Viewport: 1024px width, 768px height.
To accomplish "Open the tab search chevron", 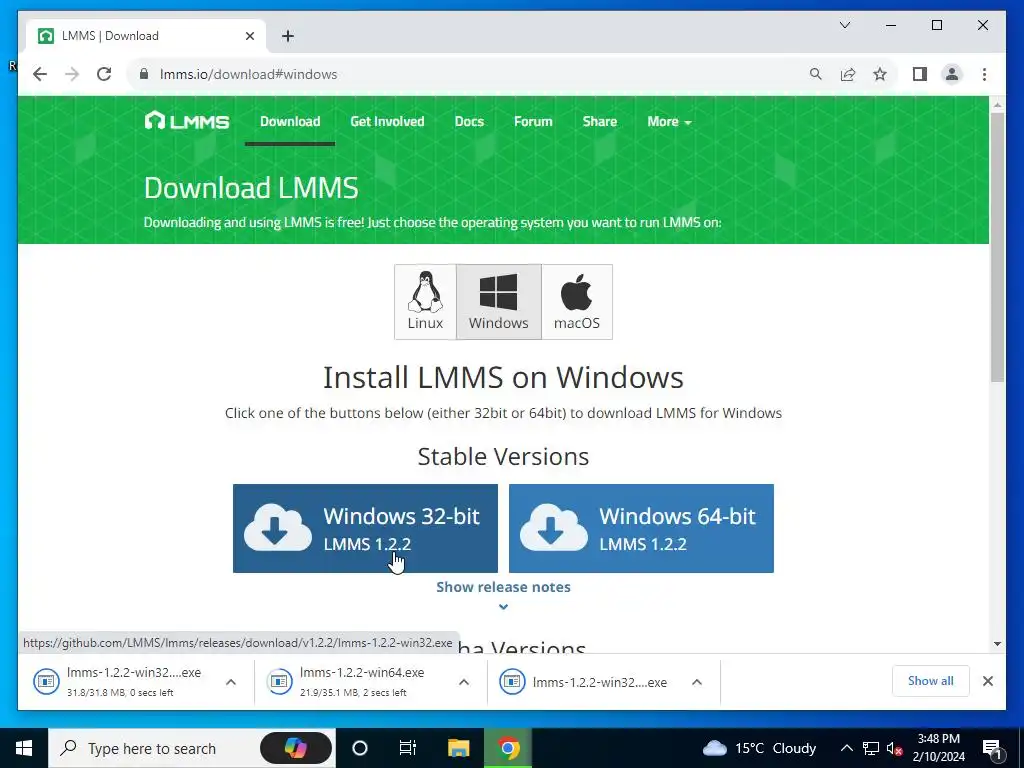I will (x=844, y=25).
